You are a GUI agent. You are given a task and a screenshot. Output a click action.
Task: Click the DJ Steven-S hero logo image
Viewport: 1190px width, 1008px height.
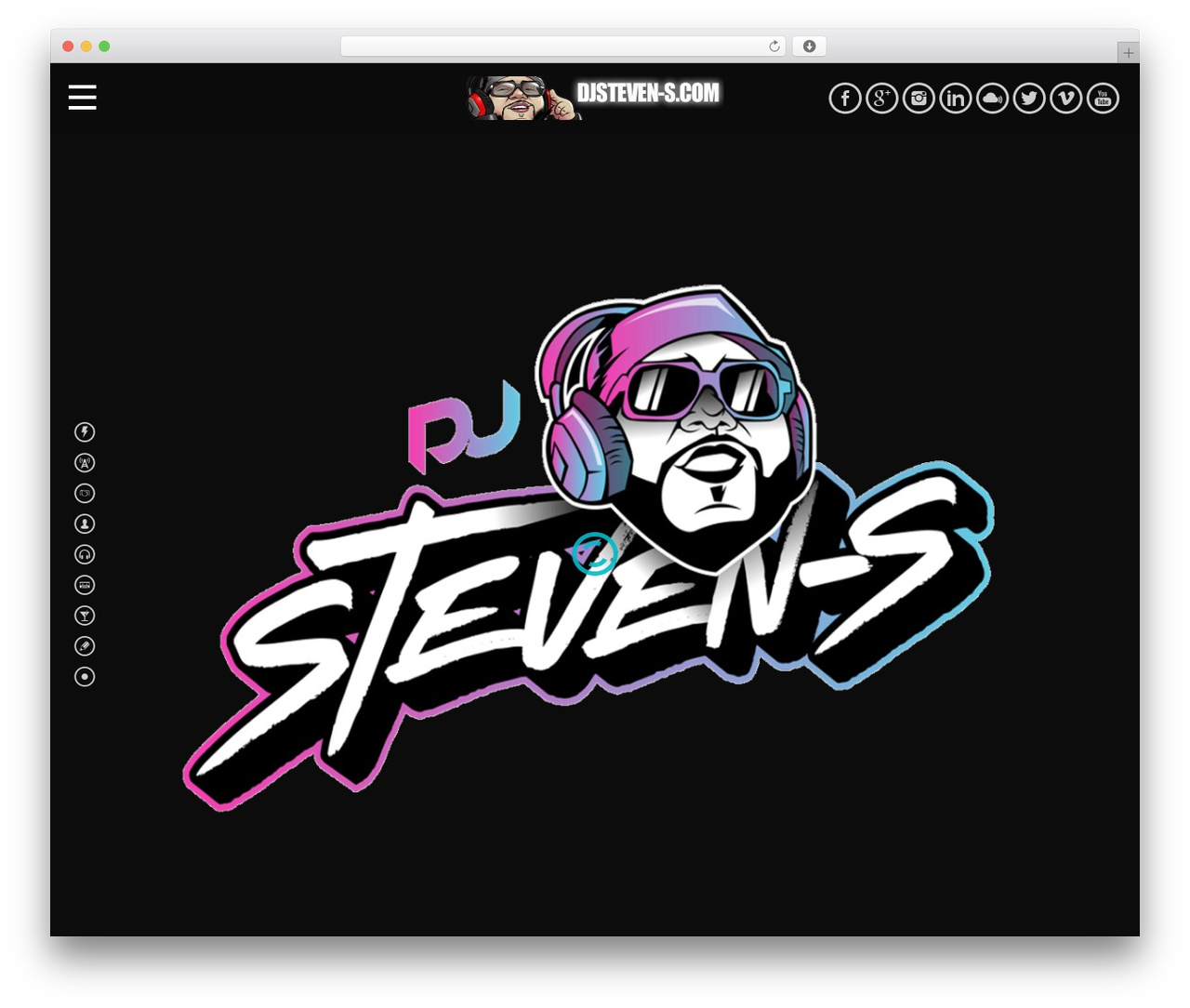pos(588,548)
